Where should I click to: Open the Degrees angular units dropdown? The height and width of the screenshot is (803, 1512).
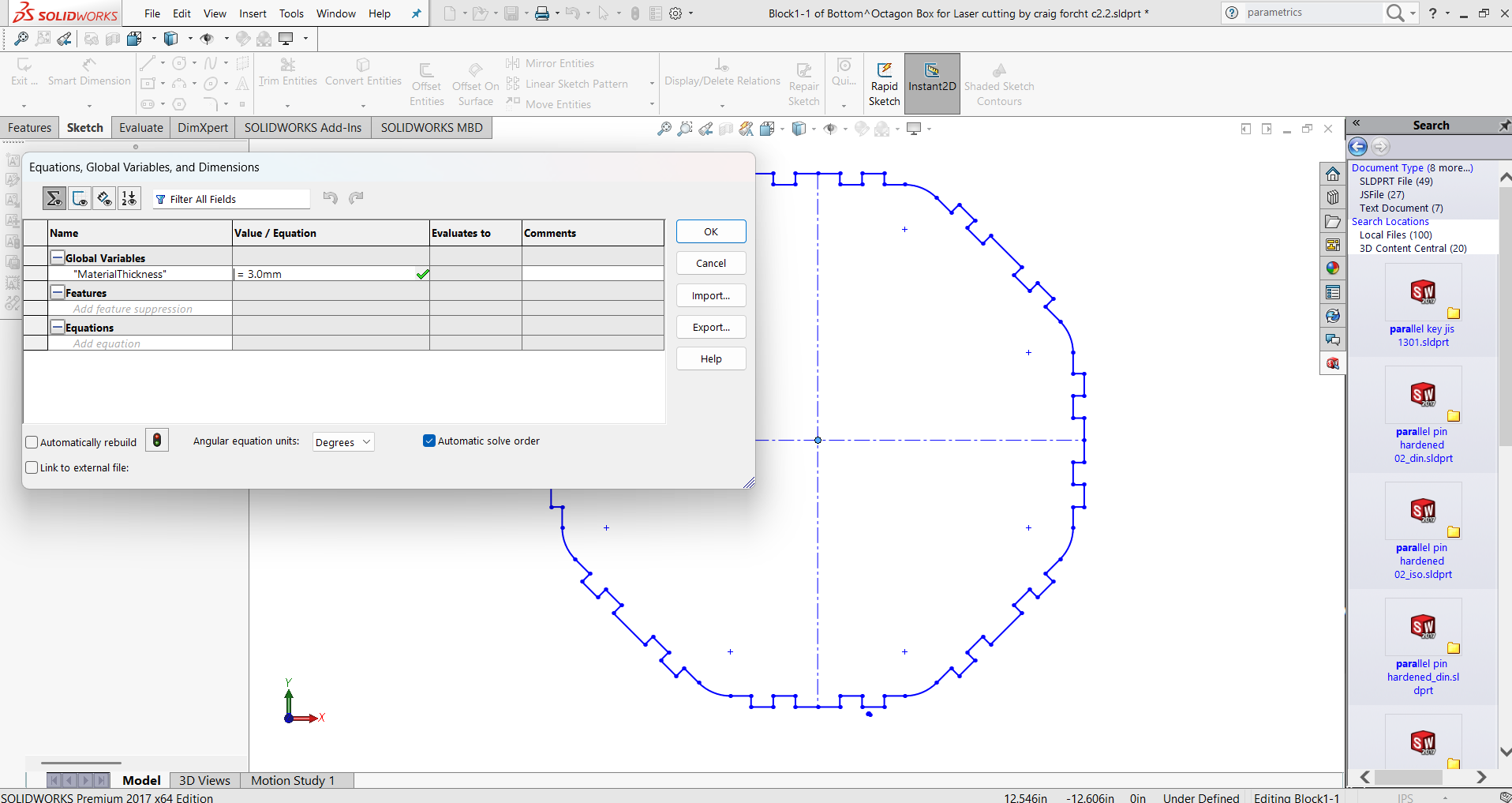click(343, 442)
